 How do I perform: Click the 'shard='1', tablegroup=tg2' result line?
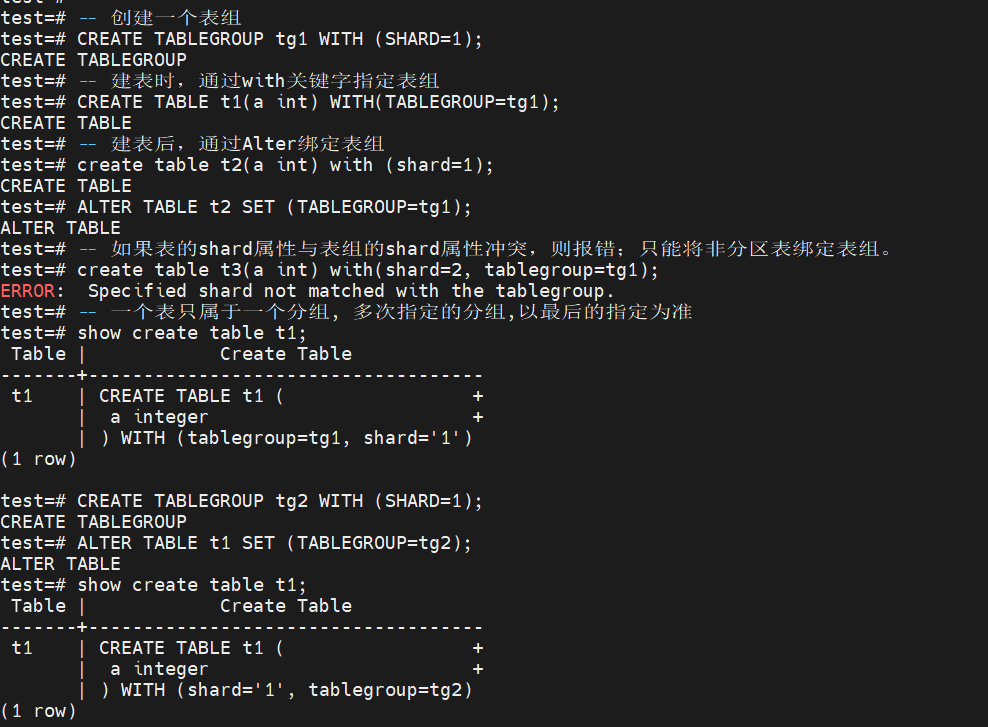286,690
